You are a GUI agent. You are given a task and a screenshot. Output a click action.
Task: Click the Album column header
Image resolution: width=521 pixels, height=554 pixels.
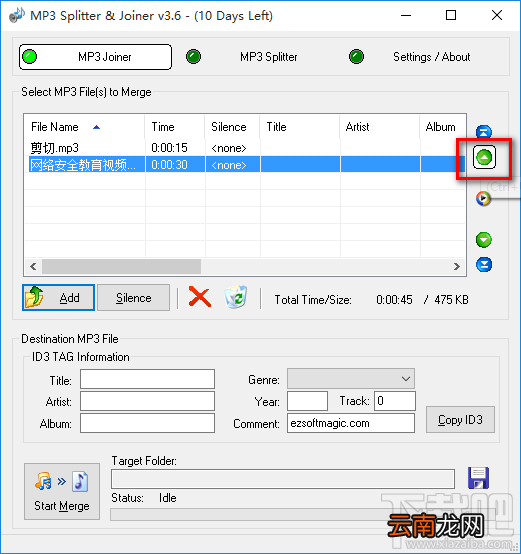click(443, 127)
